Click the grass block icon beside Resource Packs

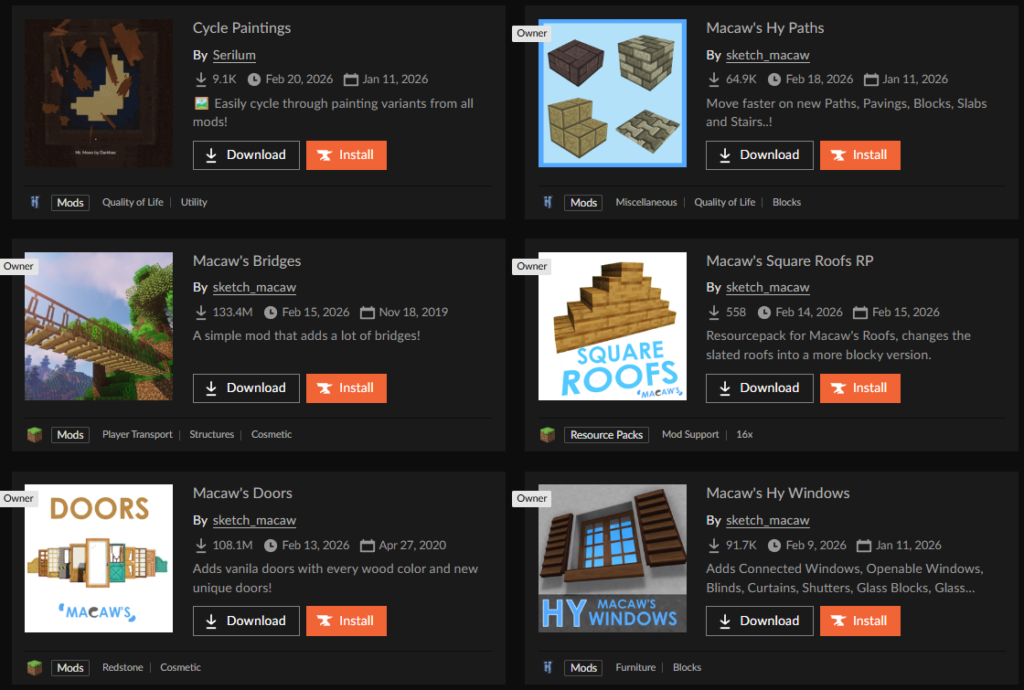coord(548,435)
